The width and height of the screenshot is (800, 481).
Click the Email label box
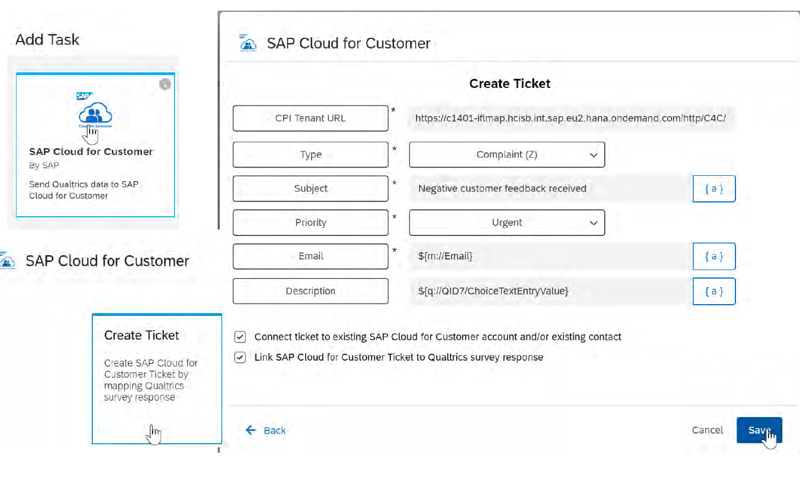[x=310, y=256]
